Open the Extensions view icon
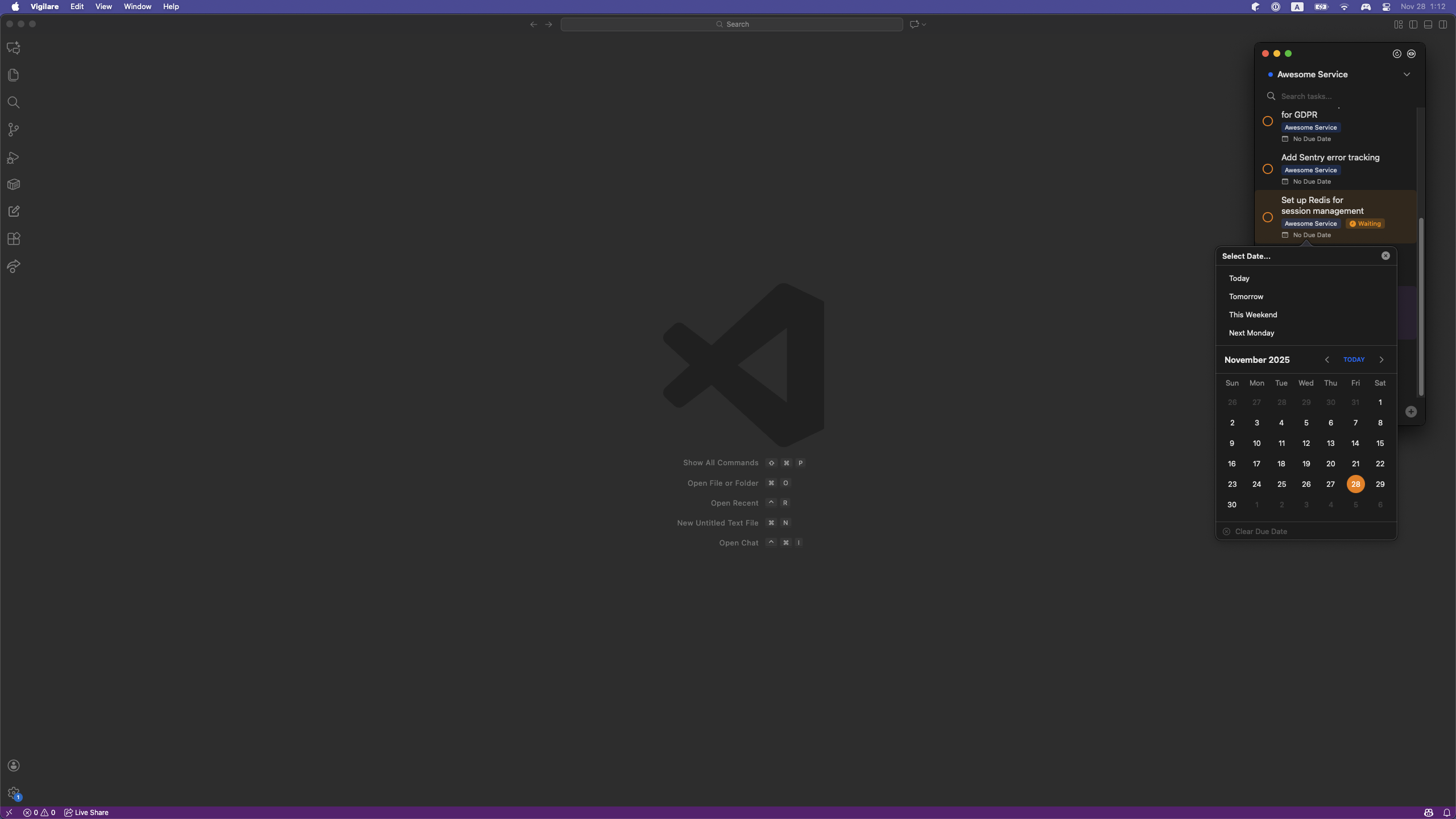 point(14,239)
